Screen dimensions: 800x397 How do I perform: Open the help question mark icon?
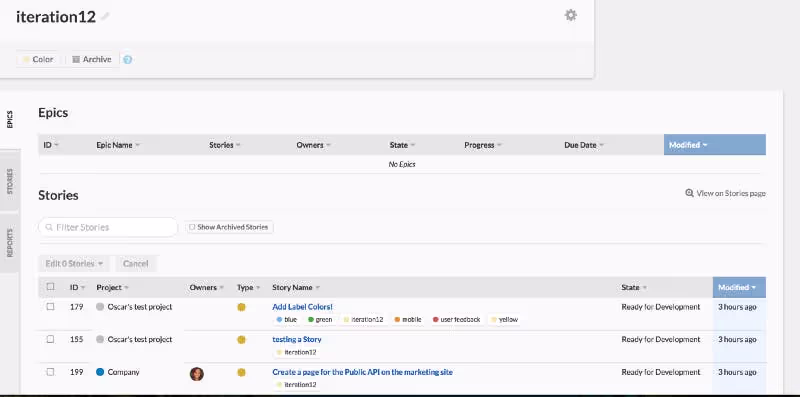point(128,60)
